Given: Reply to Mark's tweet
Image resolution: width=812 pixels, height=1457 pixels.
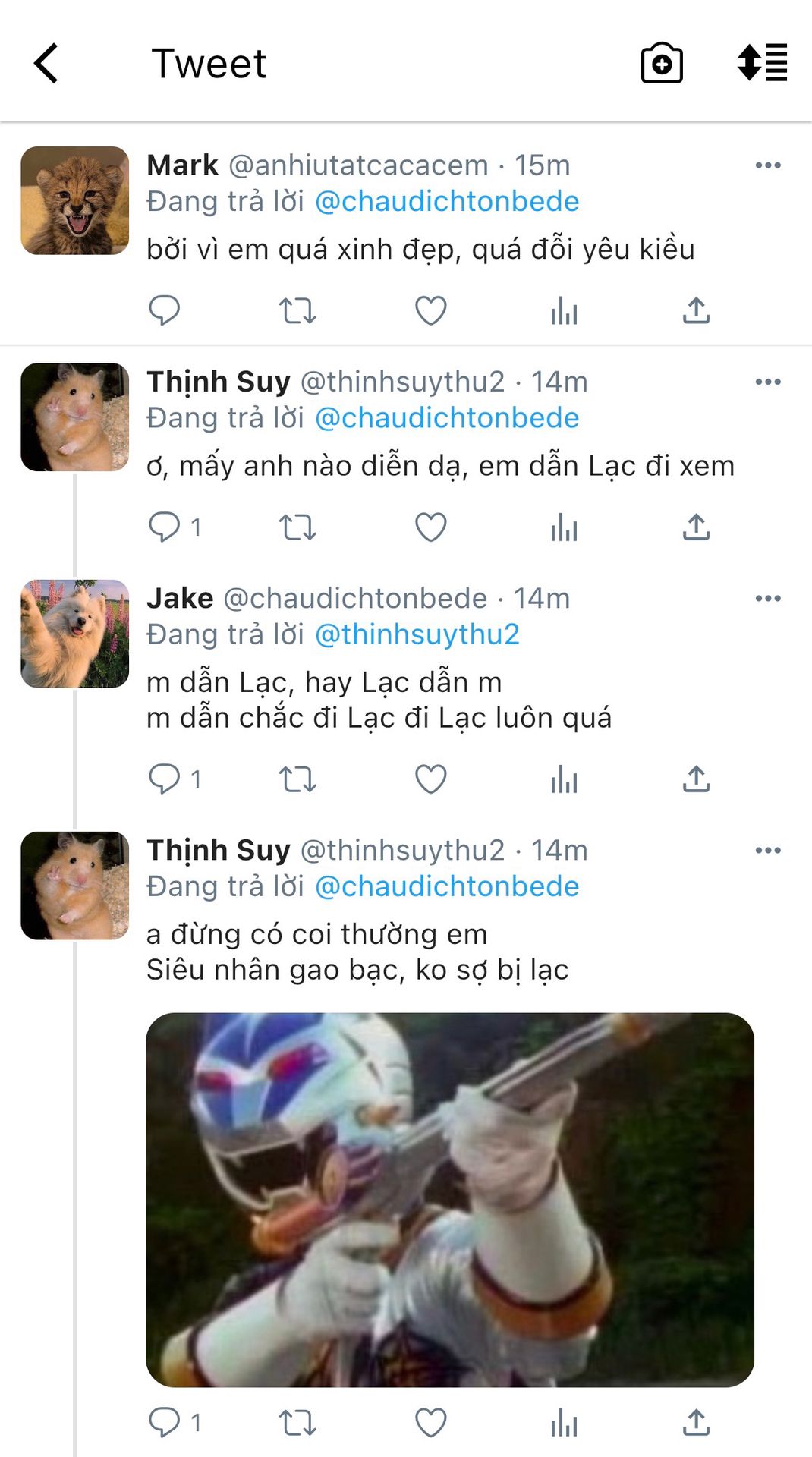Looking at the screenshot, I should click(164, 310).
